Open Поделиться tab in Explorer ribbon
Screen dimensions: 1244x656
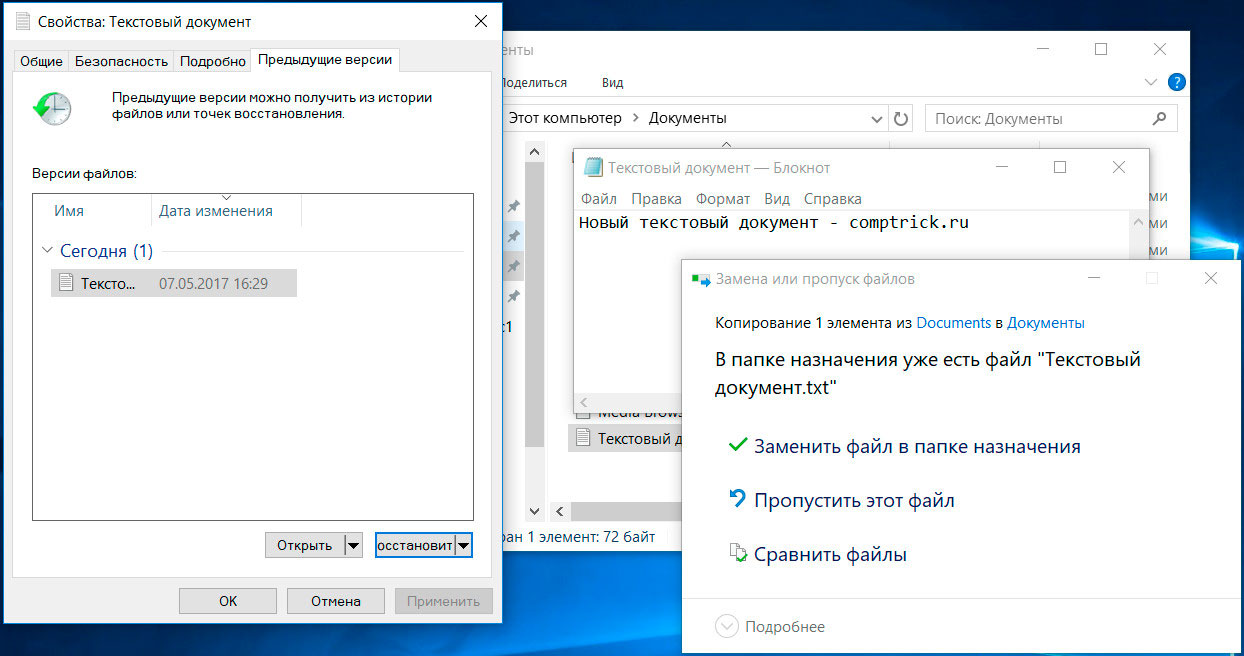(534, 82)
